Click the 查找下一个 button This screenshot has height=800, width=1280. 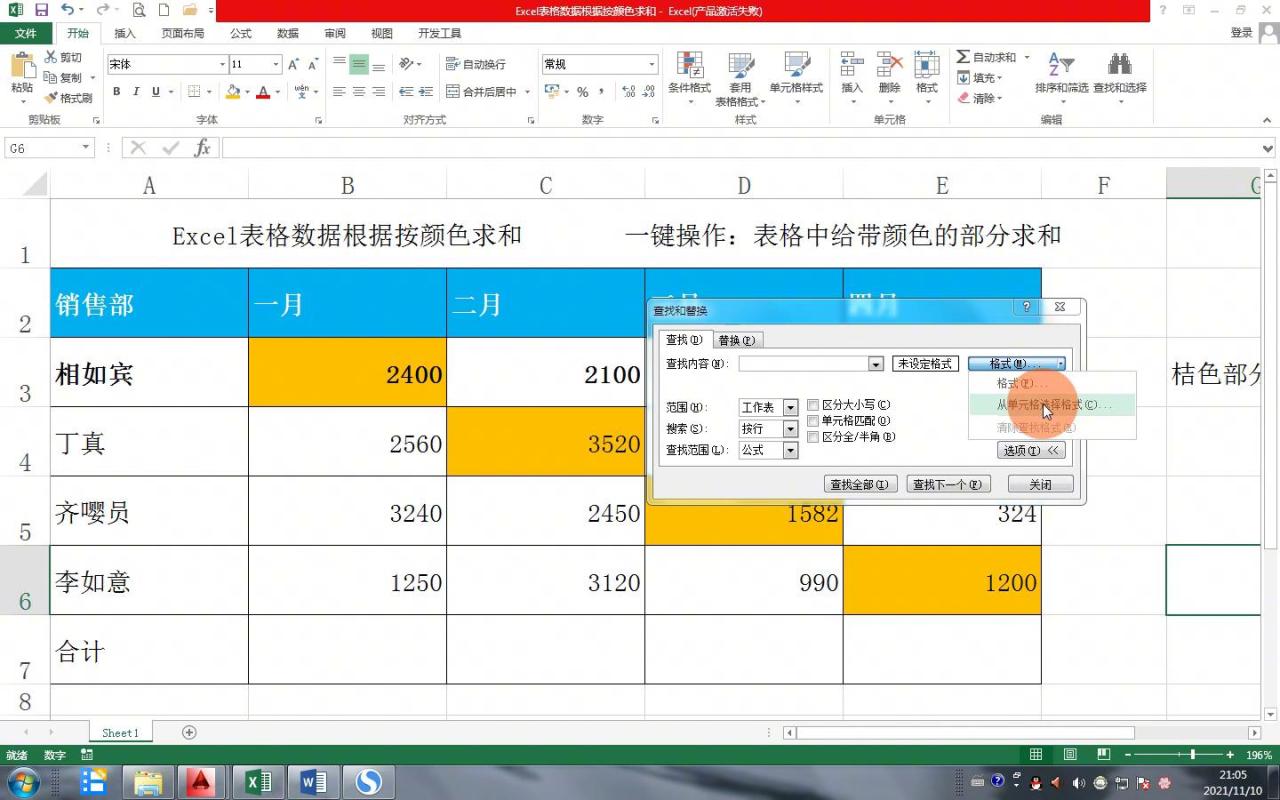(x=947, y=484)
